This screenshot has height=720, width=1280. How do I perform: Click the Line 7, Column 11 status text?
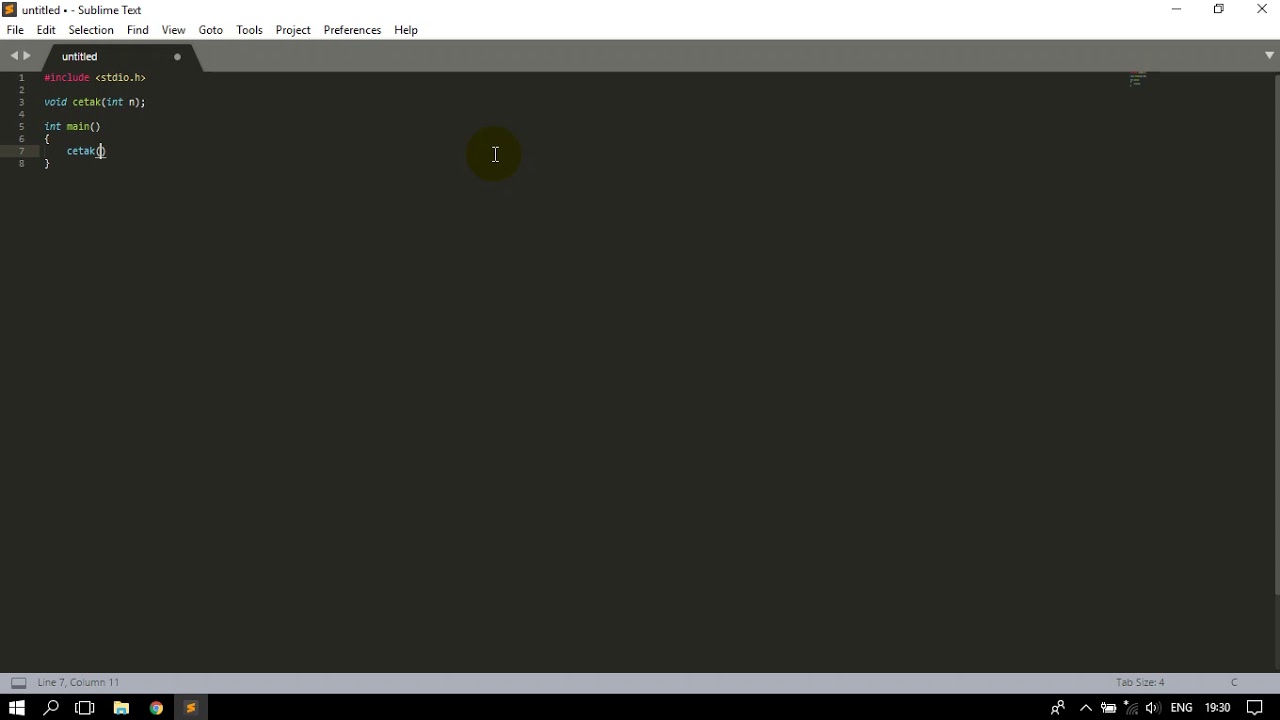pos(78,683)
